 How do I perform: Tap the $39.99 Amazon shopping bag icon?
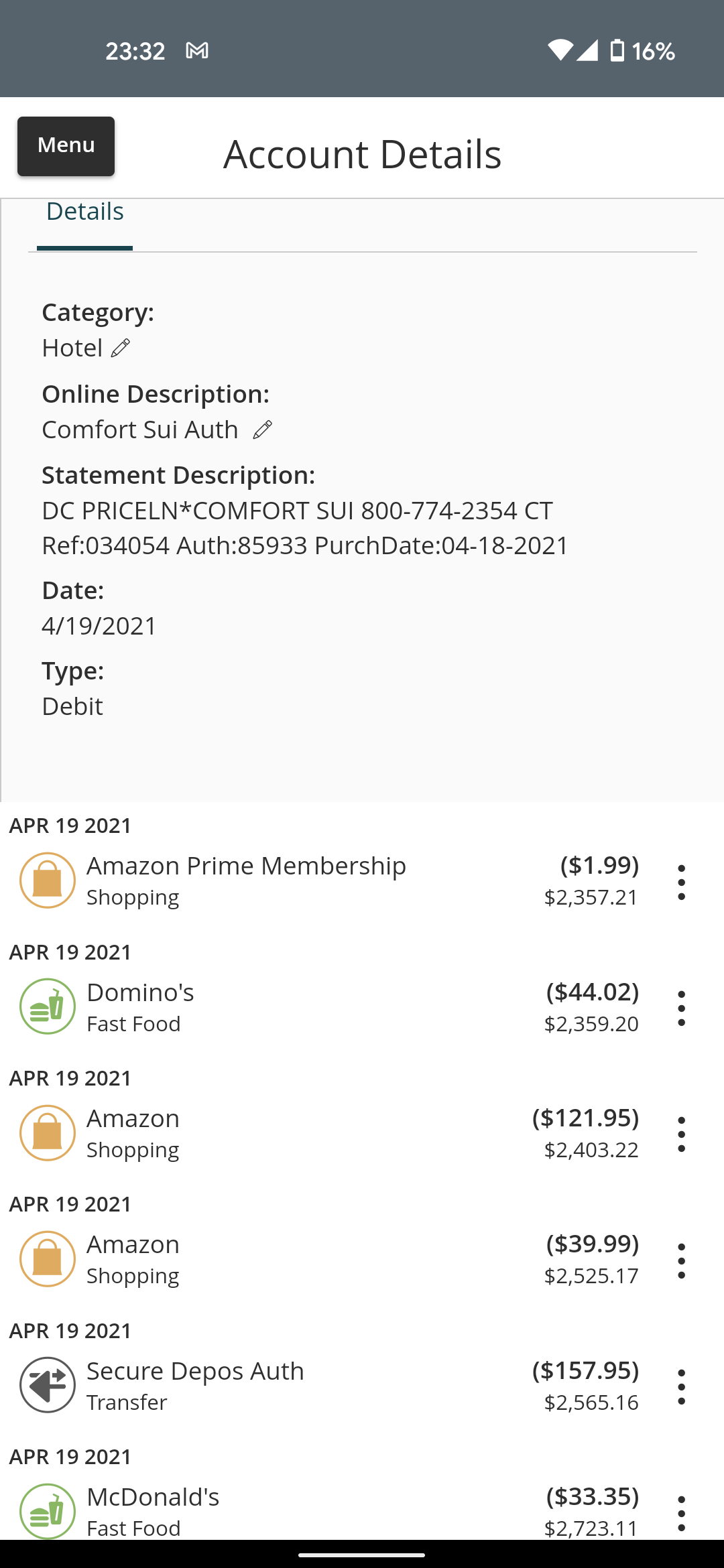pos(47,1258)
